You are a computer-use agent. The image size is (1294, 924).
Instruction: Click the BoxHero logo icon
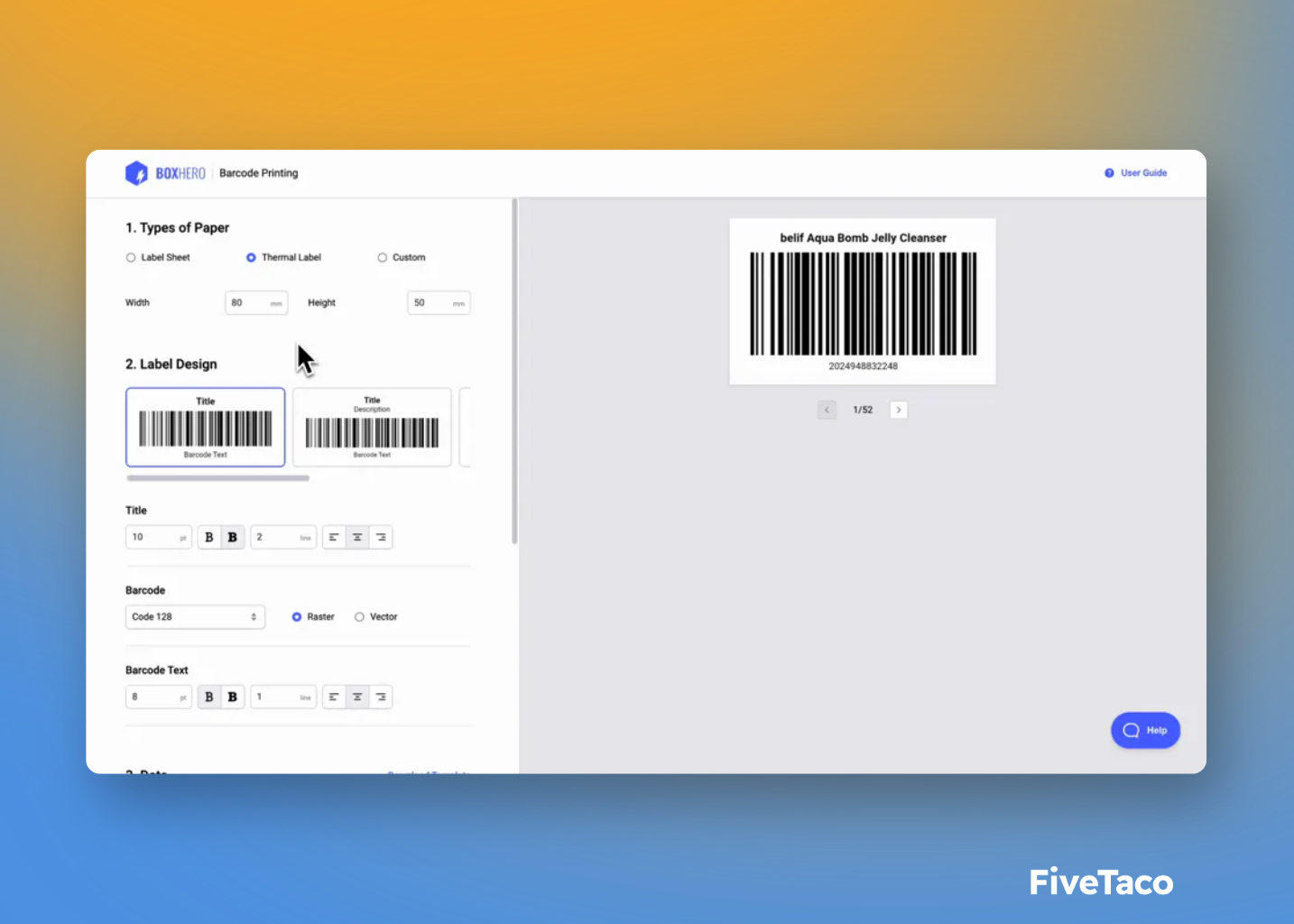[x=136, y=173]
